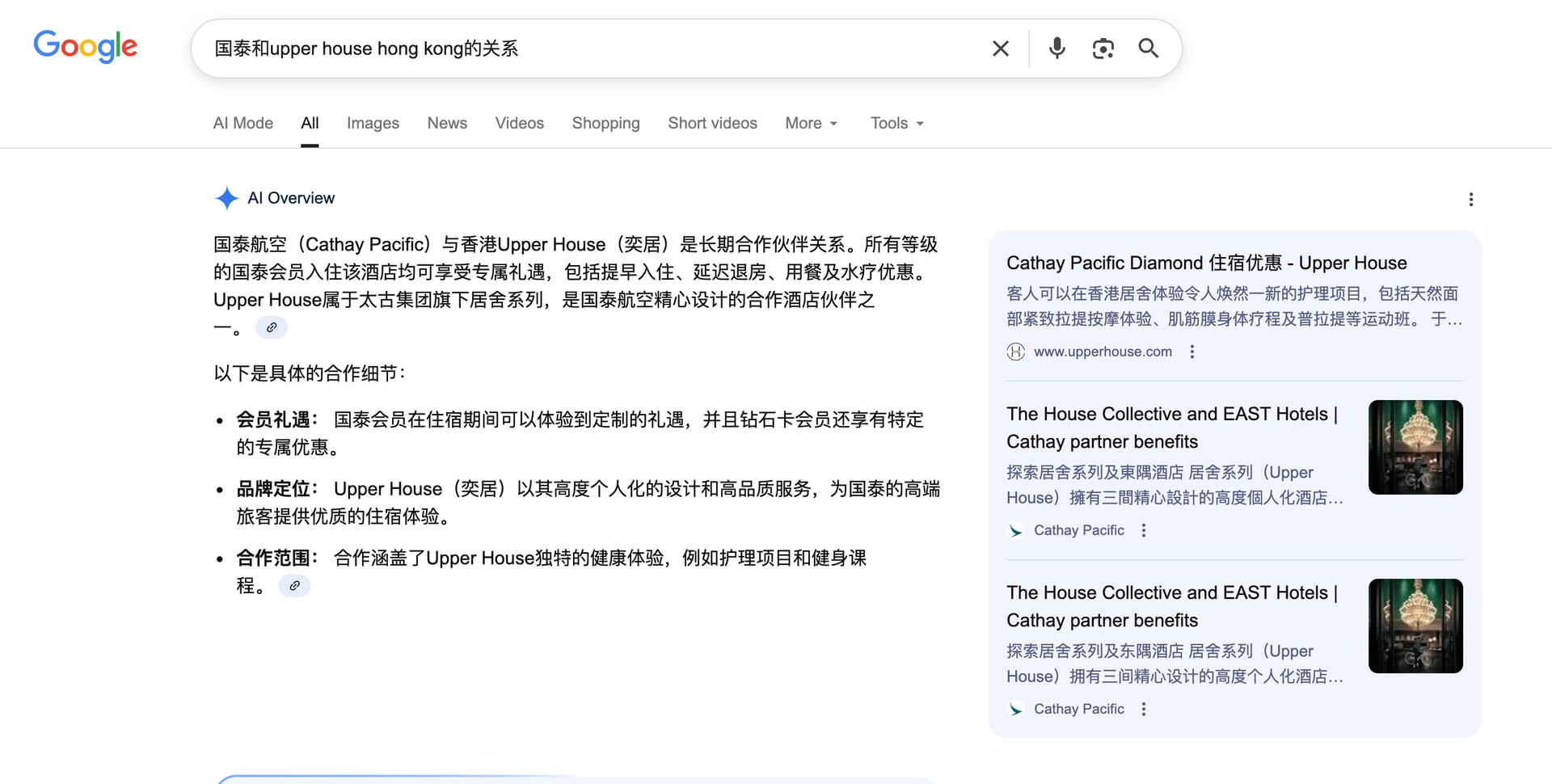Switch to the News tab
1552x784 pixels.
(447, 123)
